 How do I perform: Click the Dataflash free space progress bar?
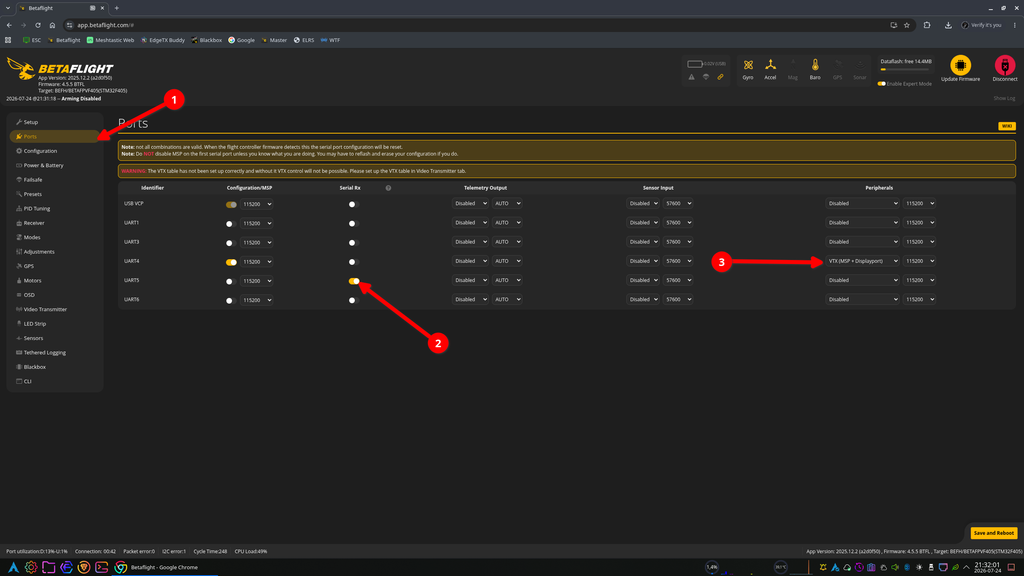pos(906,69)
